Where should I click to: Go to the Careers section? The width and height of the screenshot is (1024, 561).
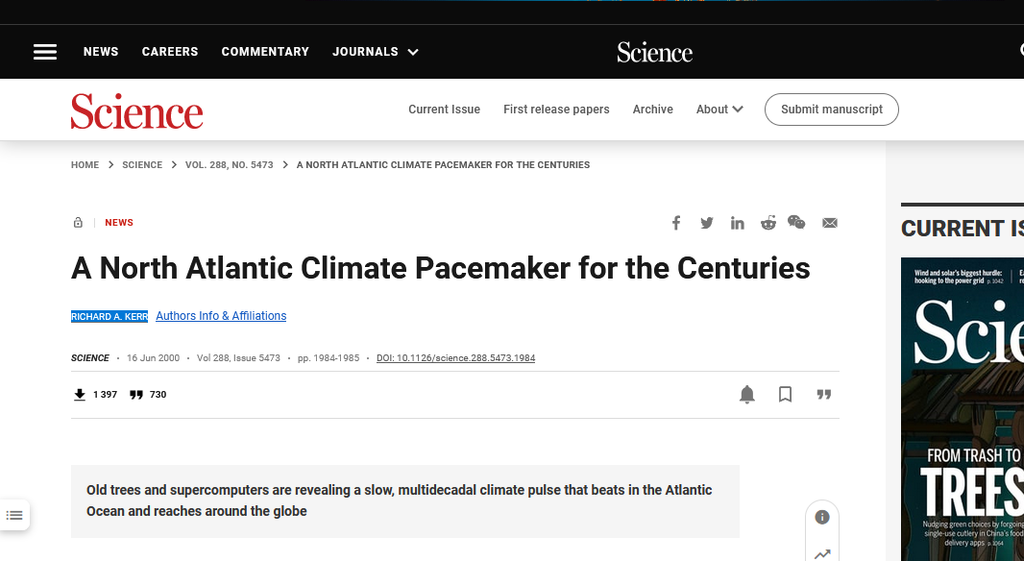(x=170, y=52)
